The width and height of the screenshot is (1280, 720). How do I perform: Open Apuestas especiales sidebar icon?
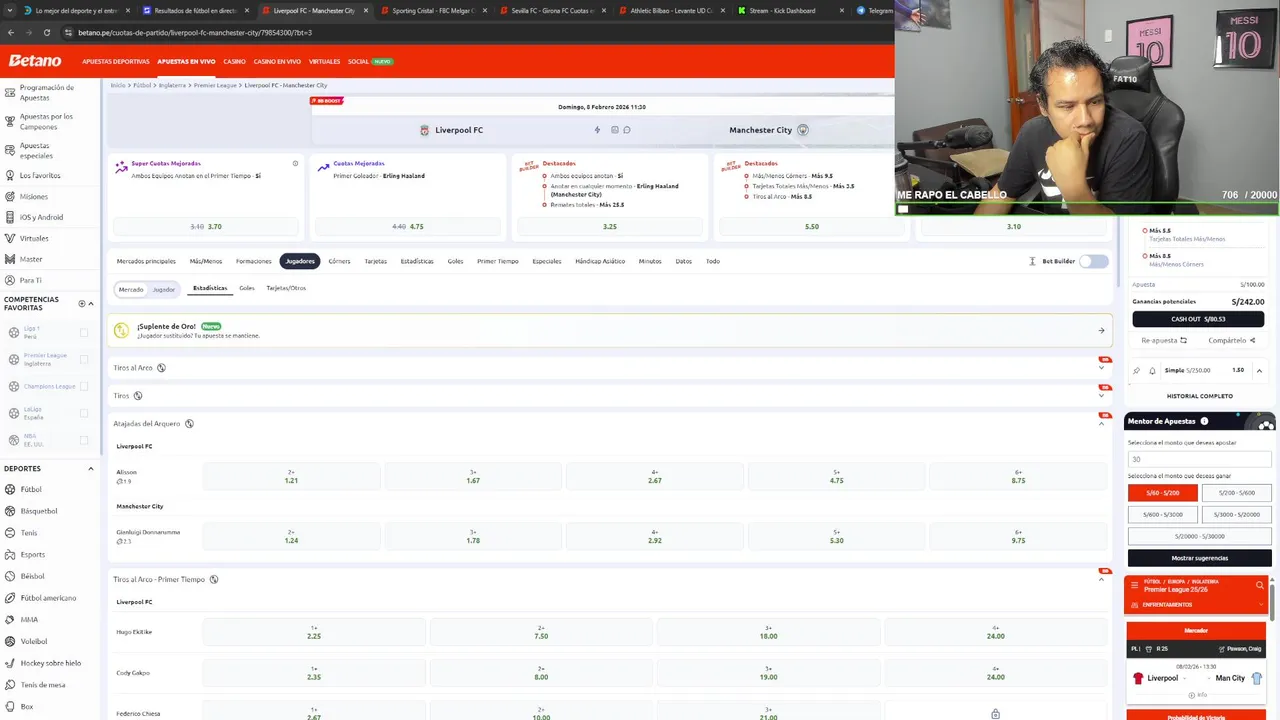pyautogui.click(x=9, y=150)
